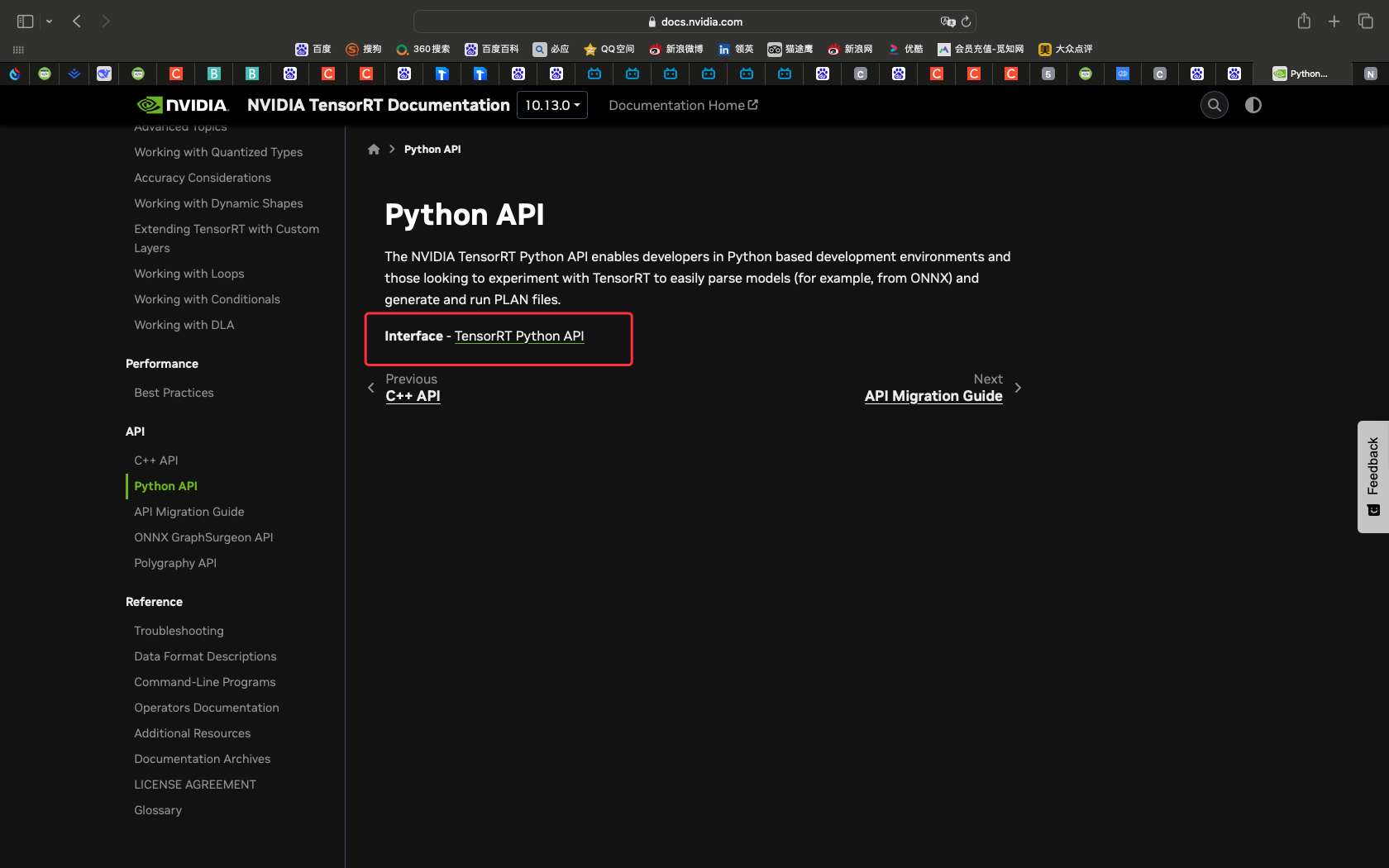Click the Share icon in the browser toolbar
1389x868 pixels.
point(1304,21)
